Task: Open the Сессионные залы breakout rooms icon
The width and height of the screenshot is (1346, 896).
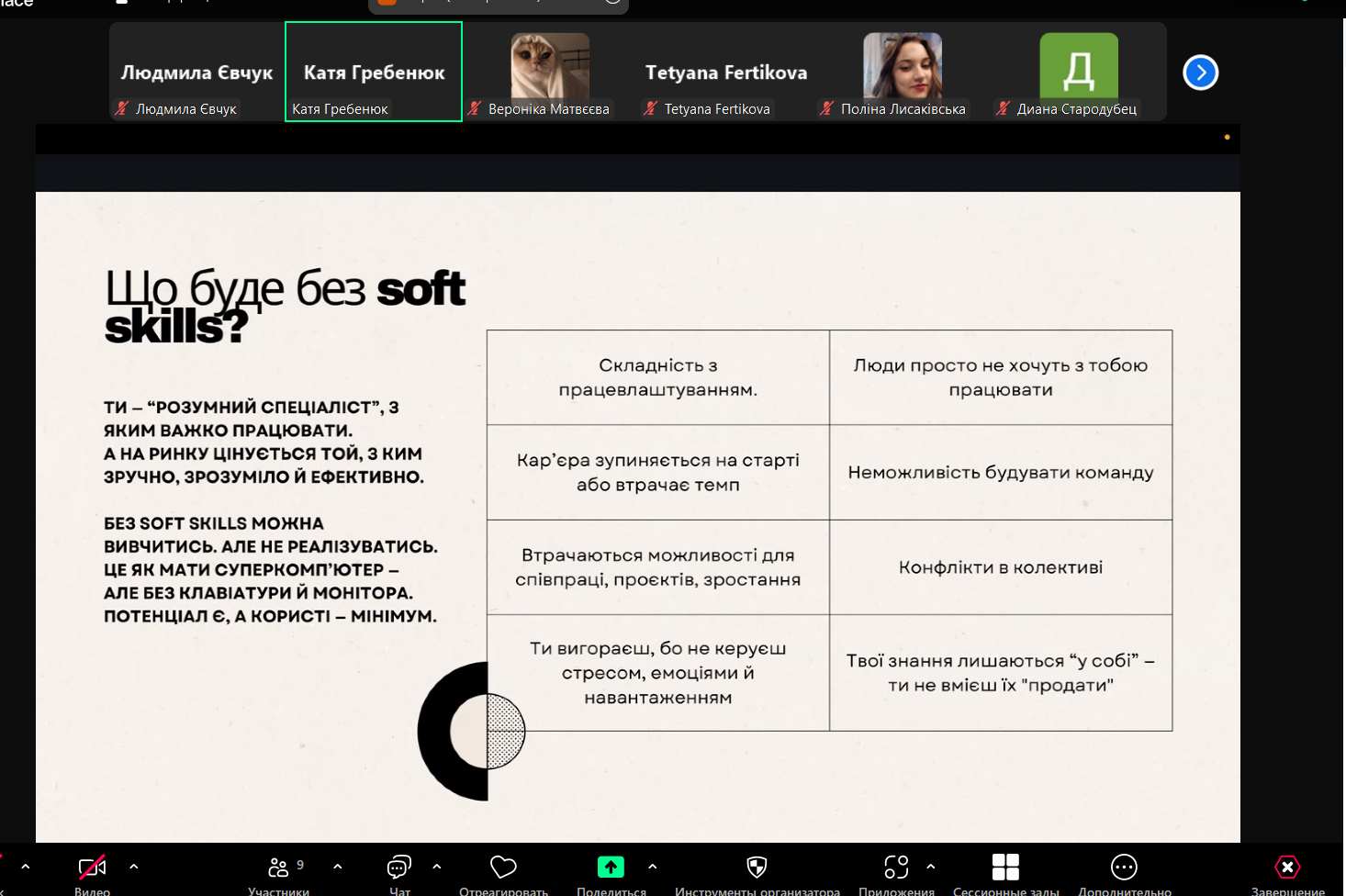Action: tap(1005, 867)
